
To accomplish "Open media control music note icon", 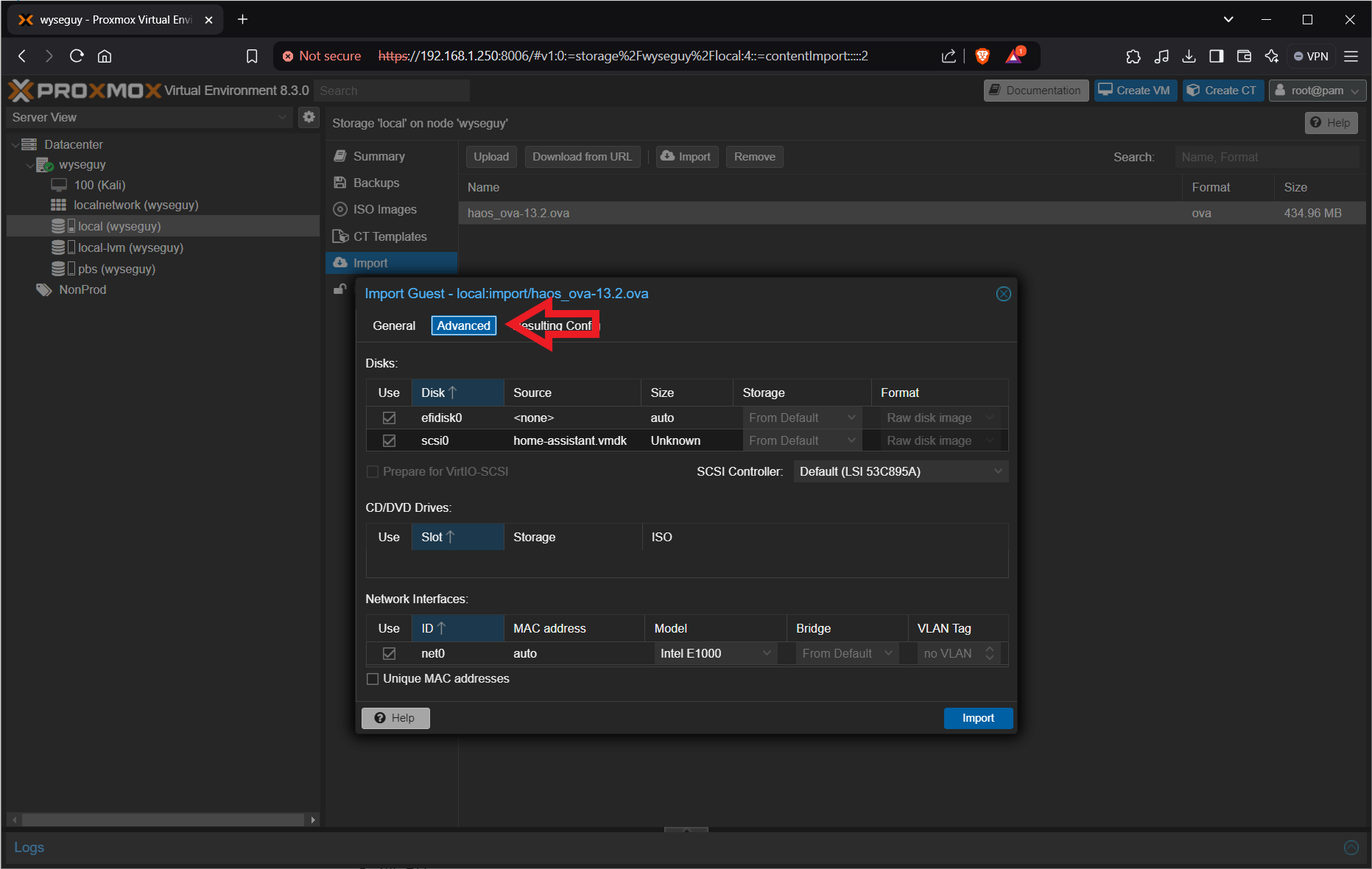I will [x=1161, y=56].
